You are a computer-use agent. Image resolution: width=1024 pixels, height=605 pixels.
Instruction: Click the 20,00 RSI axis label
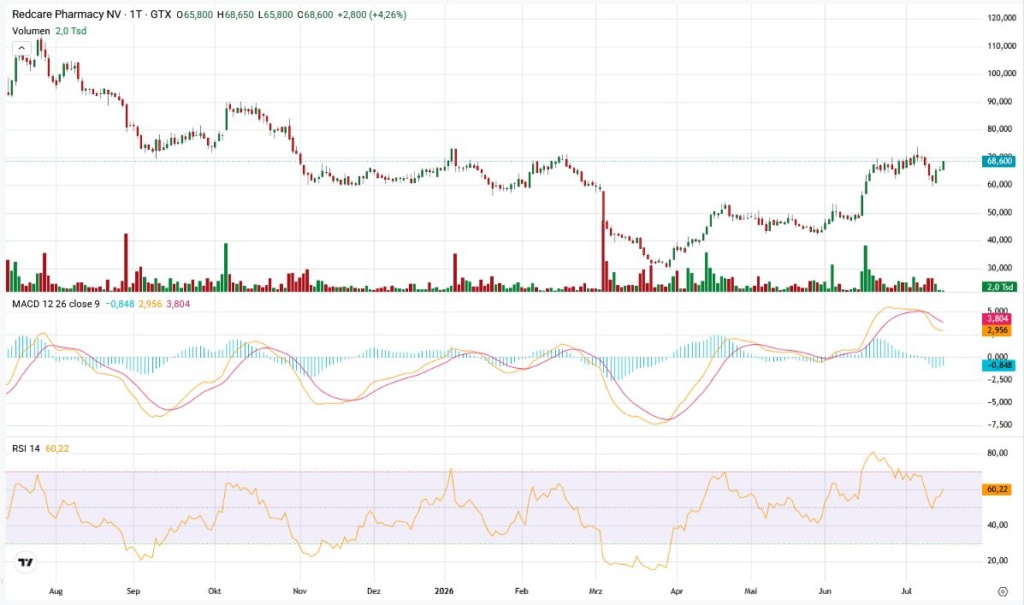coord(997,561)
